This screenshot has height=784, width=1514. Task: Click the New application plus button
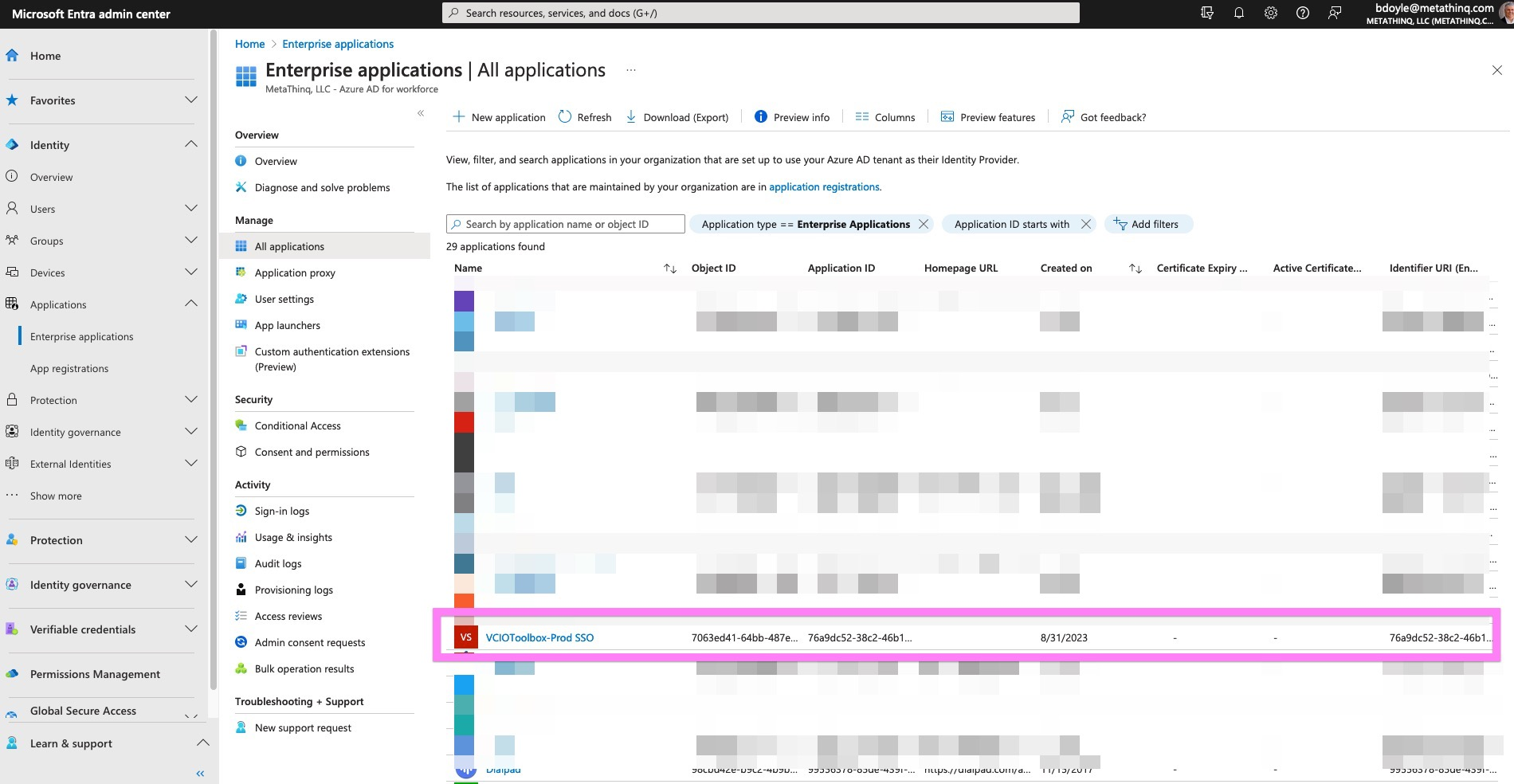point(500,117)
